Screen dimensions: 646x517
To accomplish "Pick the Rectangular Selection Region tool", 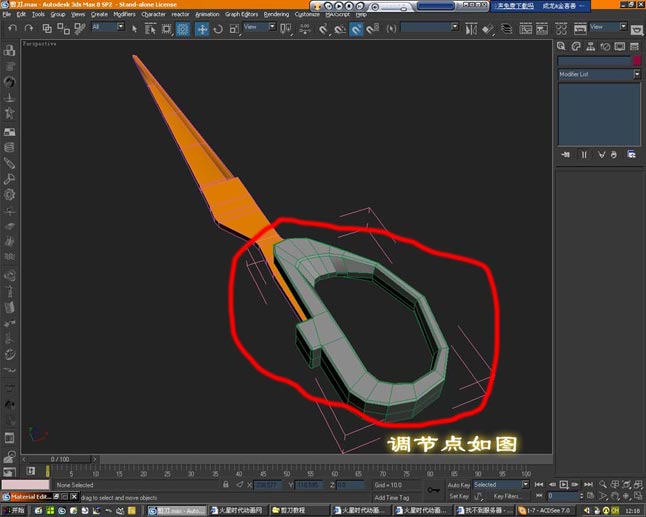I will (x=166, y=28).
